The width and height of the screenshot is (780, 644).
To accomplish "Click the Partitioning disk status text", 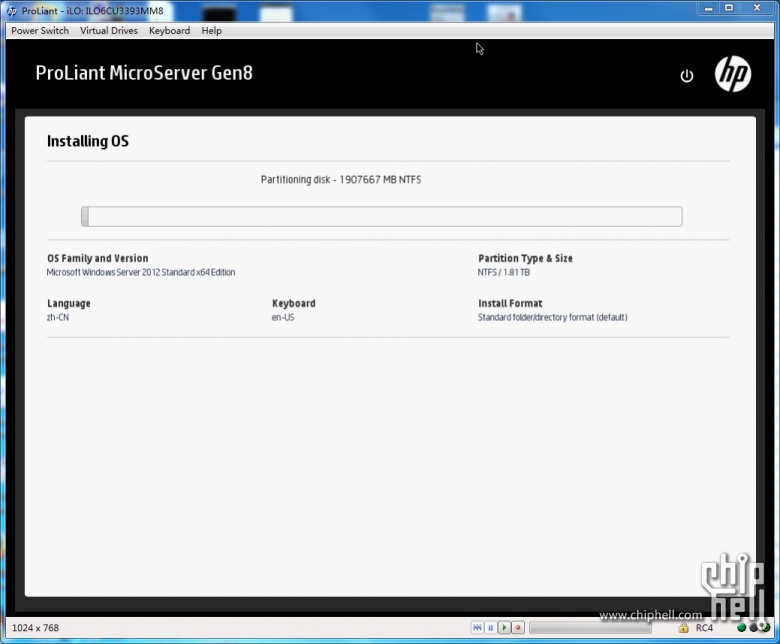I will [341, 180].
